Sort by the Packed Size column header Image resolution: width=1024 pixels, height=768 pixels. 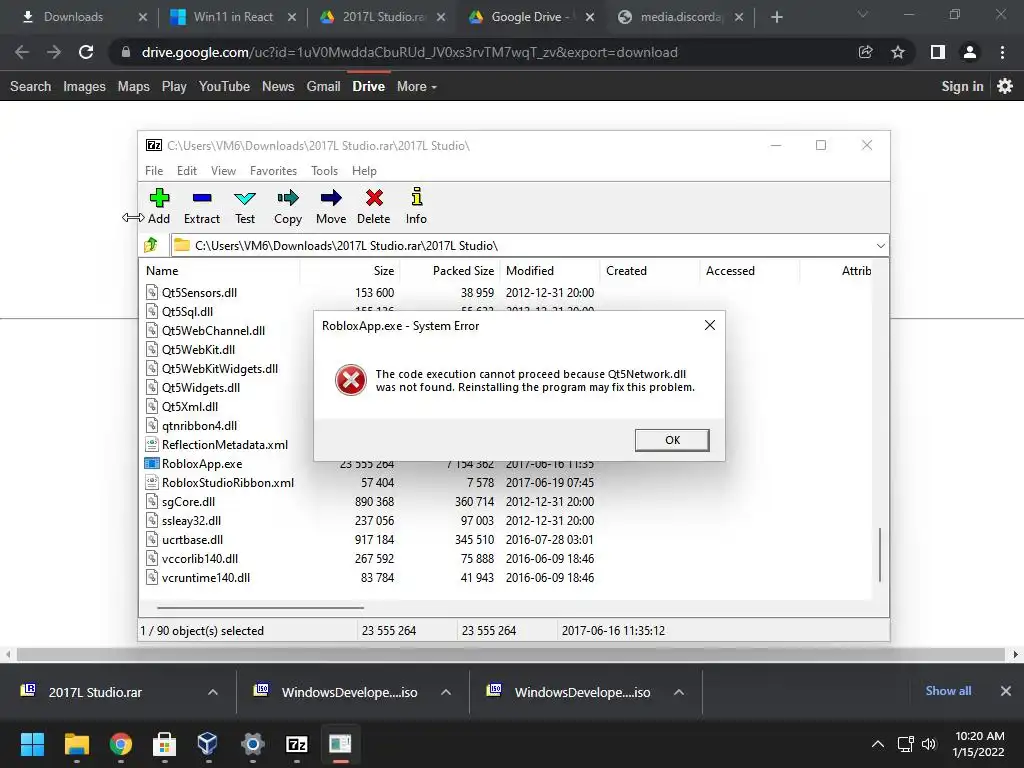tap(450, 270)
